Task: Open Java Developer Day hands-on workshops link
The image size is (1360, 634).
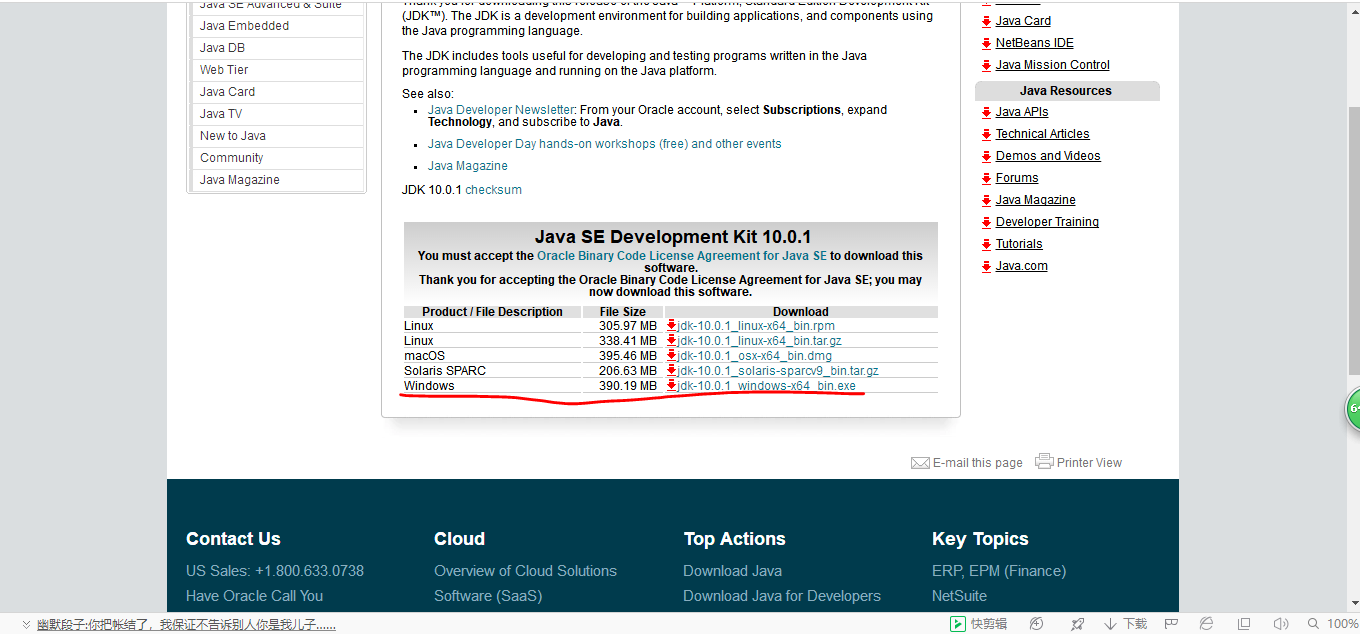Action: point(605,144)
